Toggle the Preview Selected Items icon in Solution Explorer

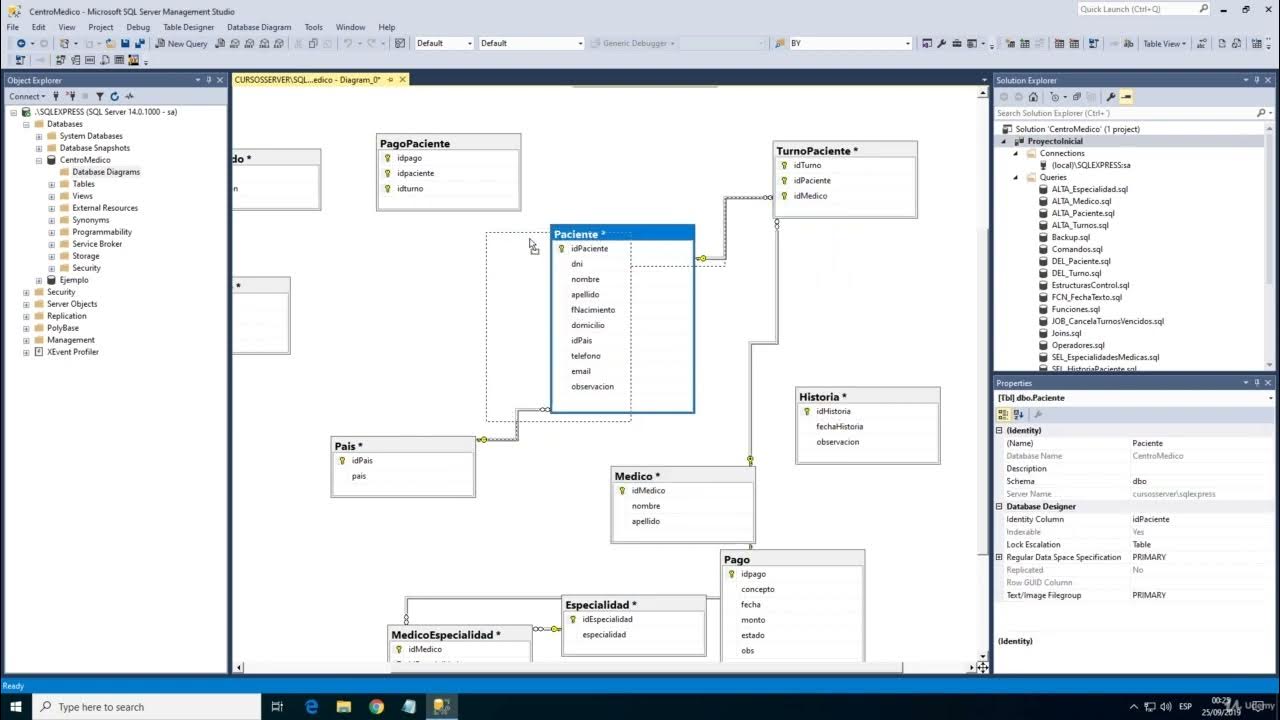pyautogui.click(x=1126, y=97)
